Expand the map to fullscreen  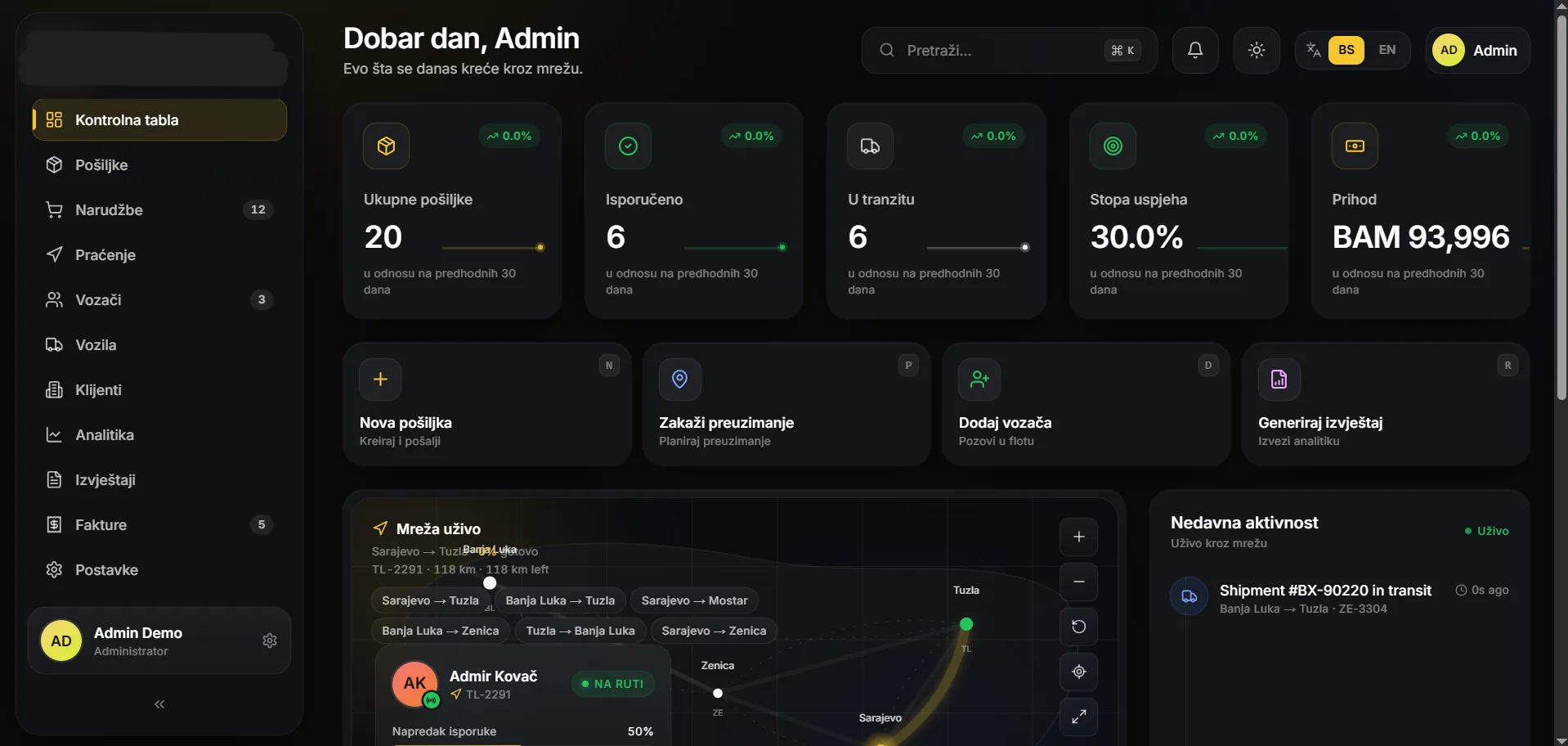coord(1079,717)
